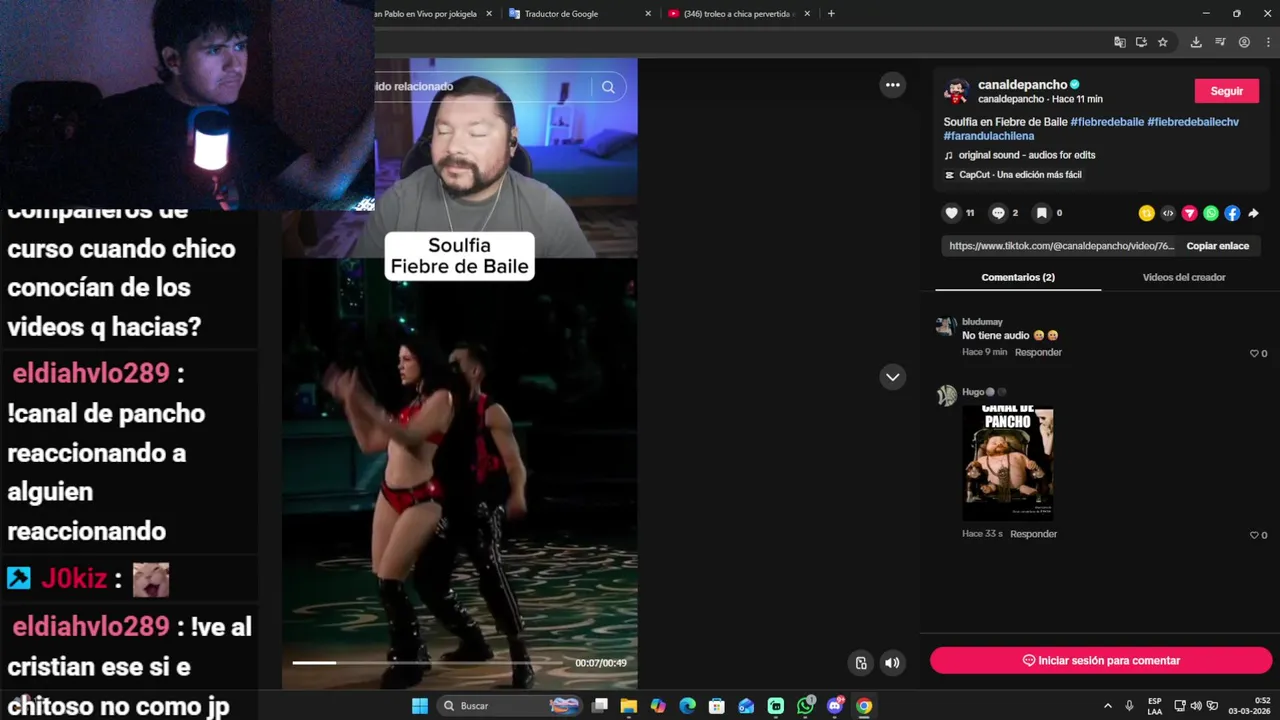Open Chrome media controls icon
The height and width of the screenshot is (720, 1280).
(1220, 42)
